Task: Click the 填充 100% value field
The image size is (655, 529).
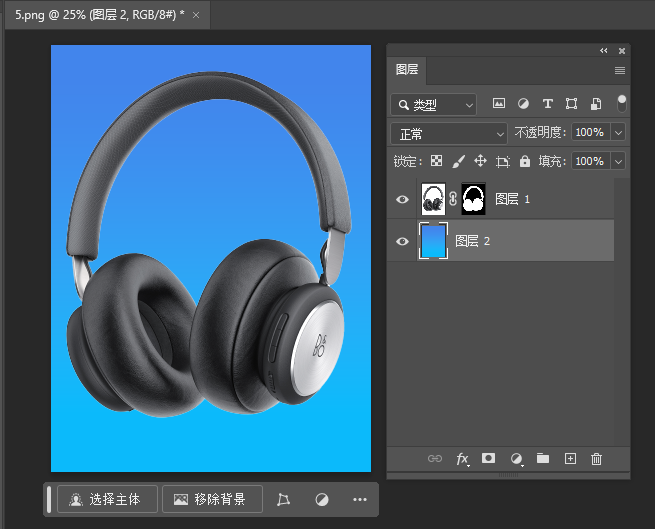Action: (590, 161)
